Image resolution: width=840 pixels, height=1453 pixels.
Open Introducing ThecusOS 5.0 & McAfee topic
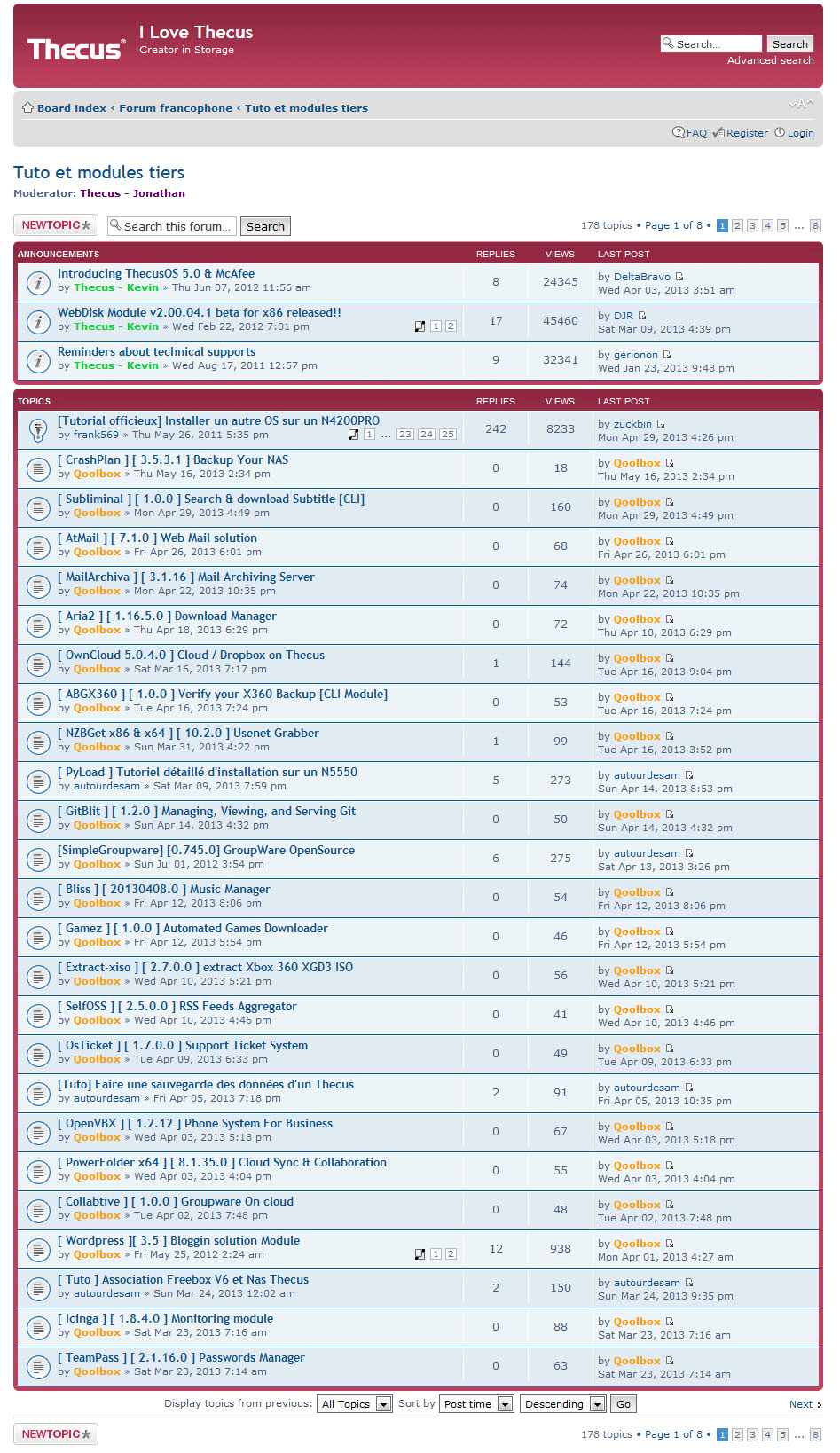pyautogui.click(x=156, y=274)
